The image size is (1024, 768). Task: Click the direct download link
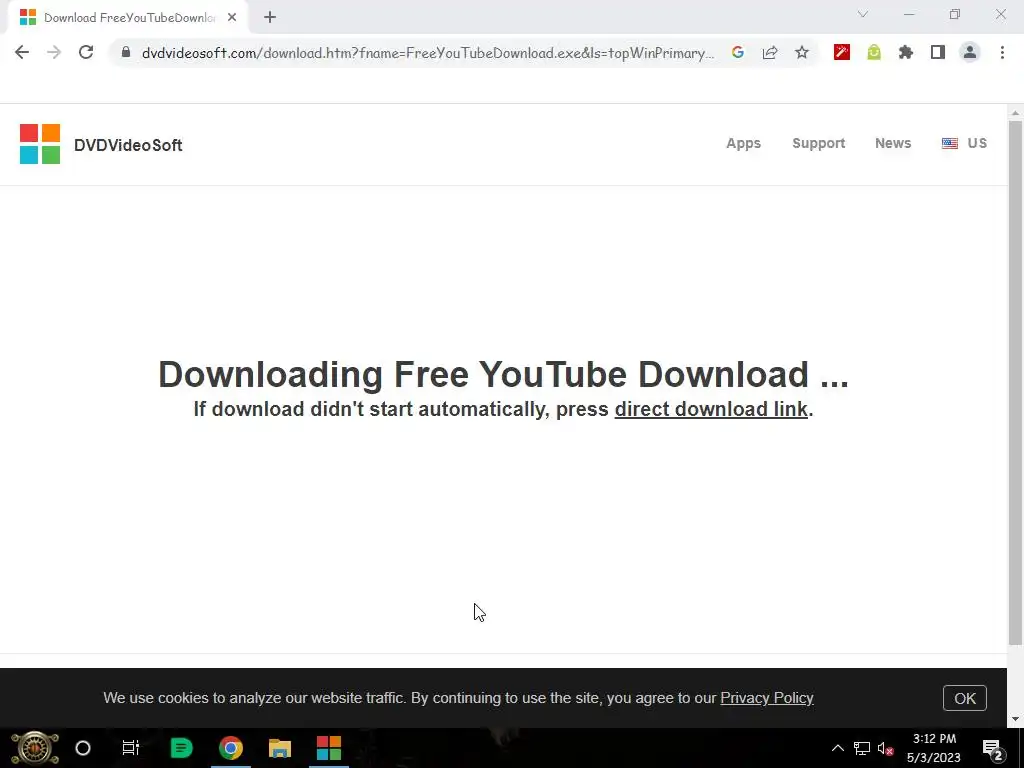[711, 409]
